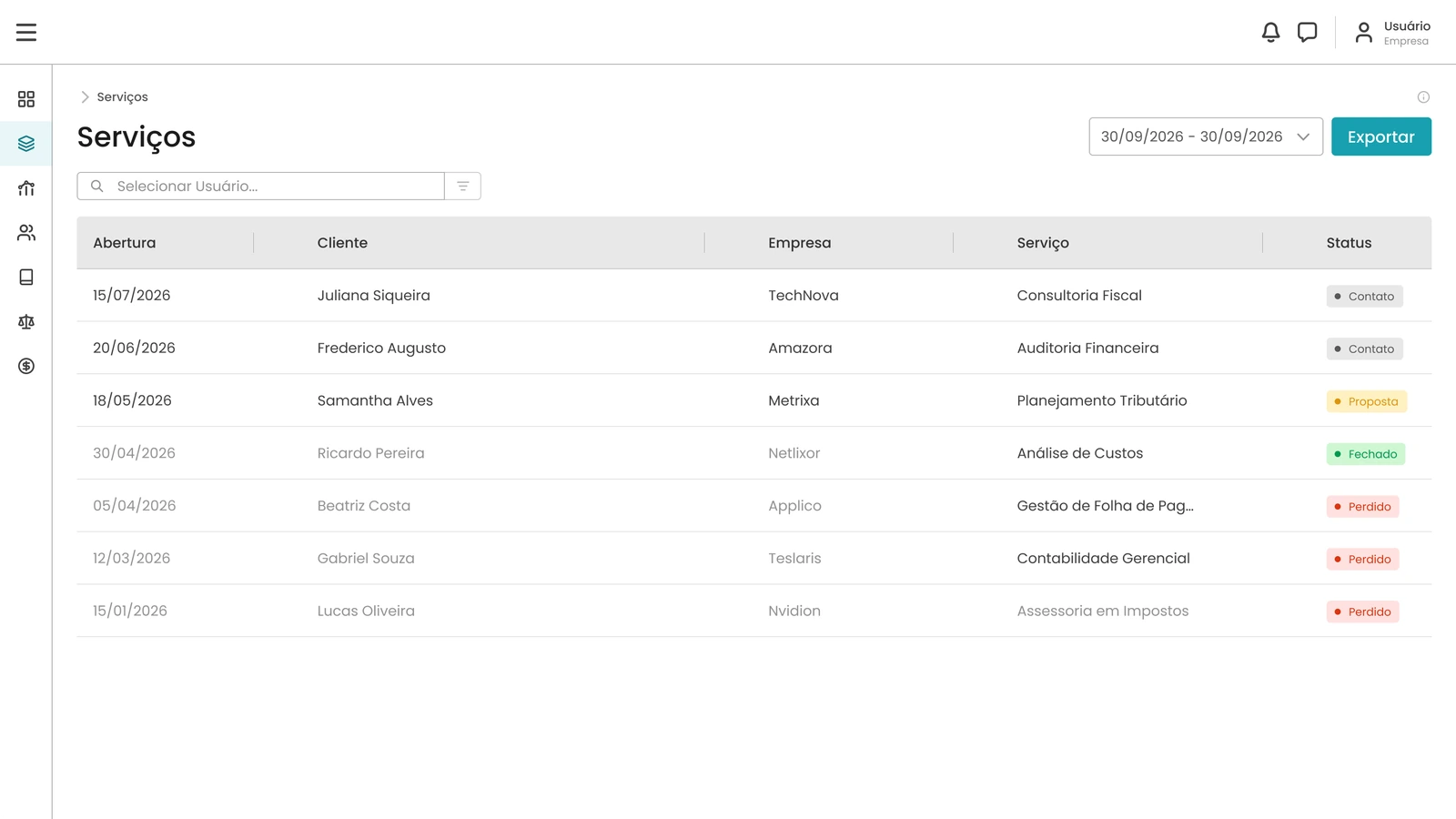
Task: Click the search magnifier icon
Action: coord(97,186)
